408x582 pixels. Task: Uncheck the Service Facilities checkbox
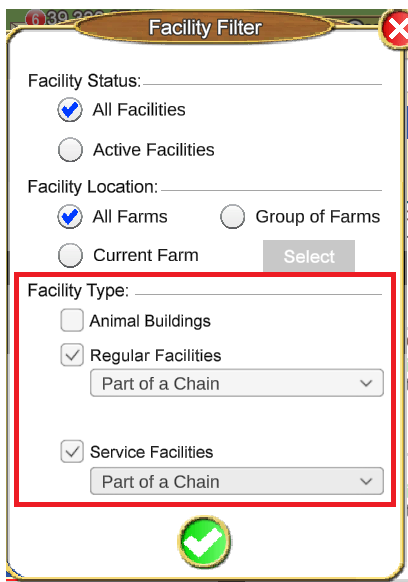click(72, 451)
